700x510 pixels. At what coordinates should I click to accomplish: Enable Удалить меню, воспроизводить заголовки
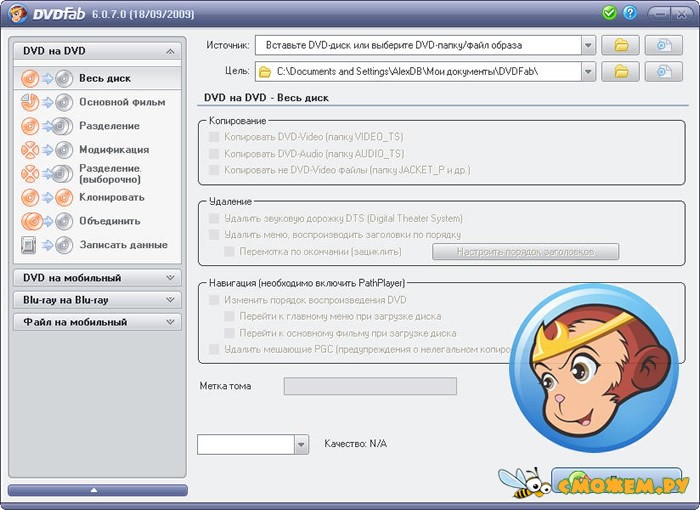coord(214,235)
